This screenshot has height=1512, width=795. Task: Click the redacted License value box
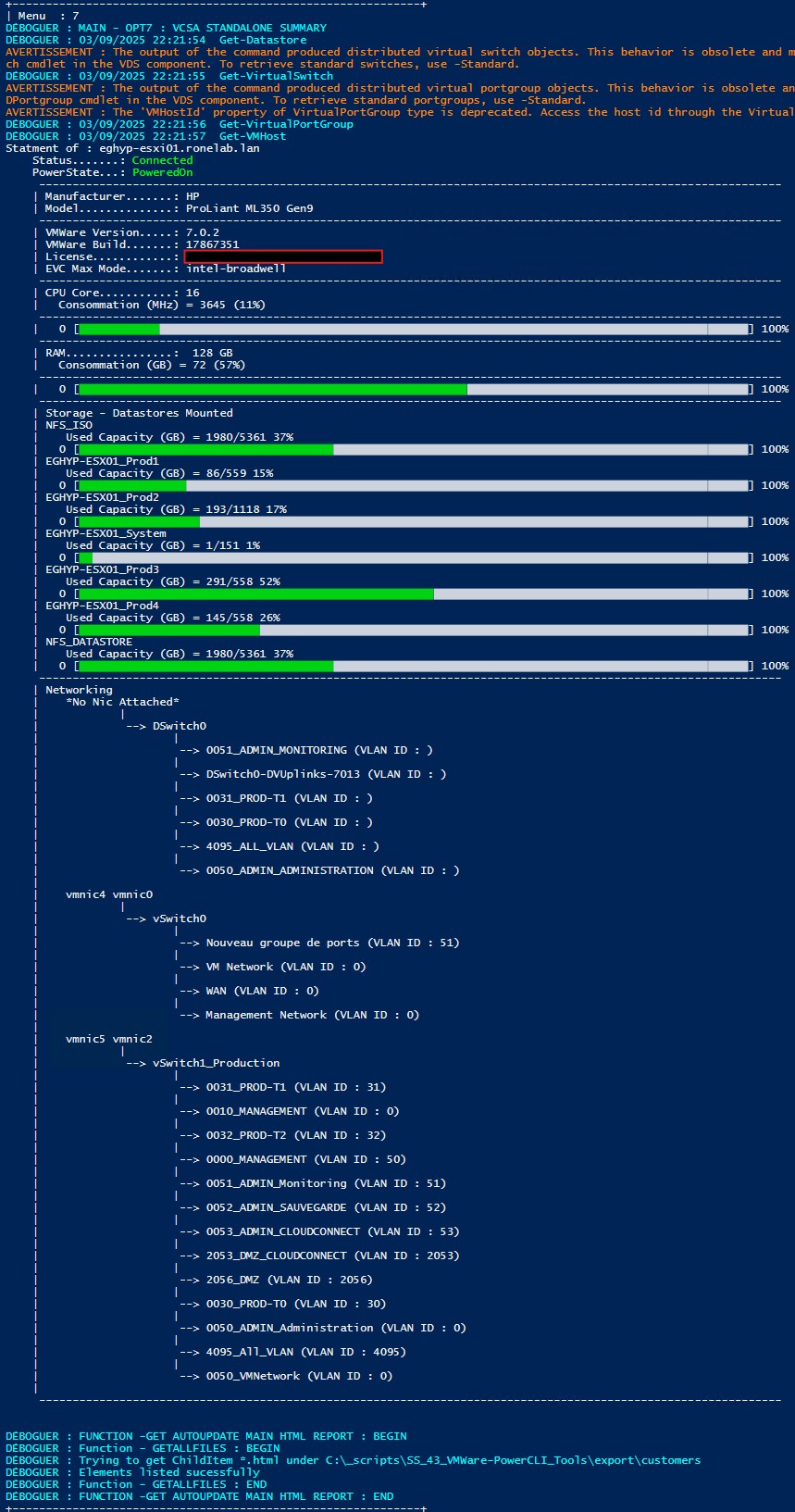[283, 256]
